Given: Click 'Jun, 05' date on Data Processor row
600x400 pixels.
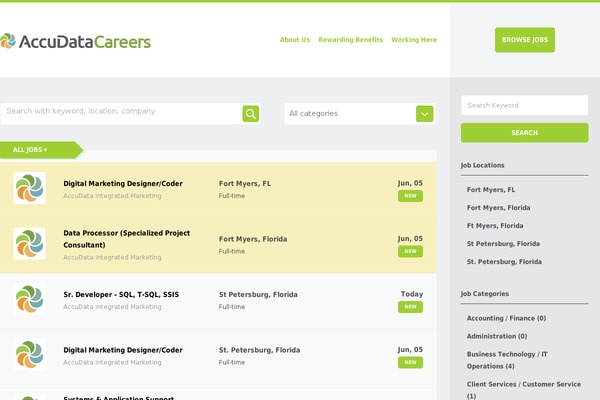Looking at the screenshot, I should (x=410, y=238).
